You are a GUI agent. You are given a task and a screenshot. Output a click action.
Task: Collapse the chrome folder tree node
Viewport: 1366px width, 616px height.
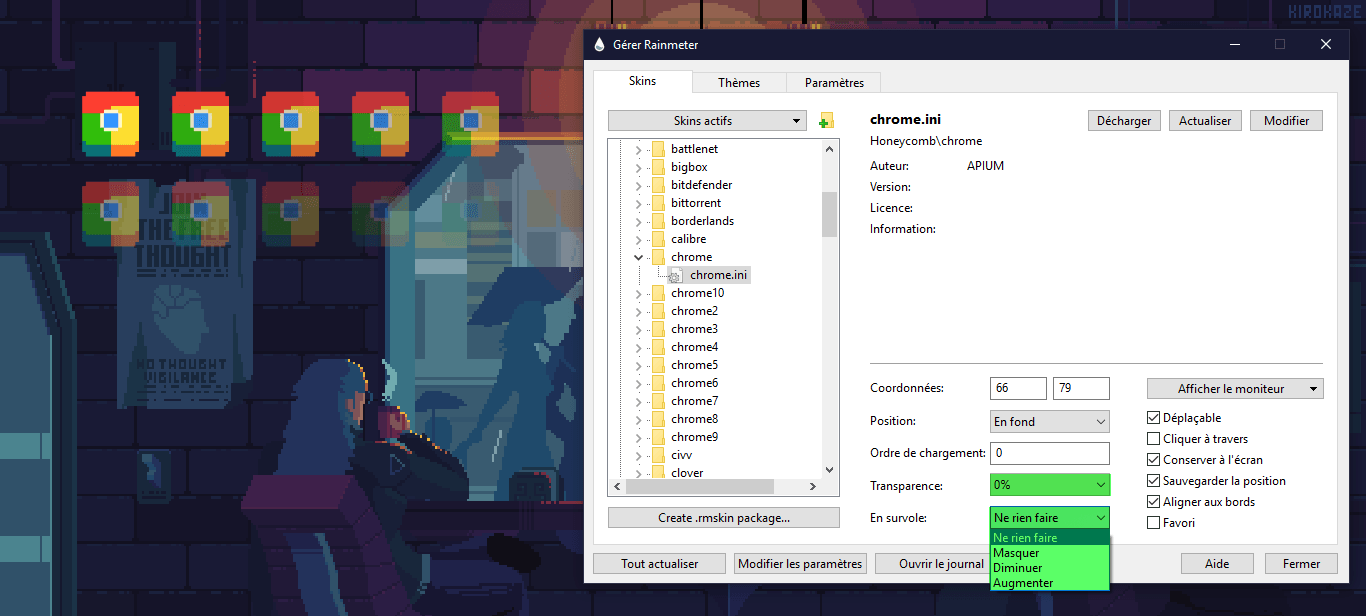[x=638, y=257]
